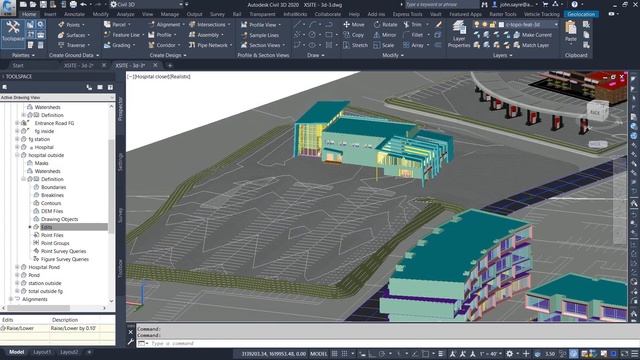Click the Sample Lines tool
The height and width of the screenshot is (360, 640).
(260, 35)
